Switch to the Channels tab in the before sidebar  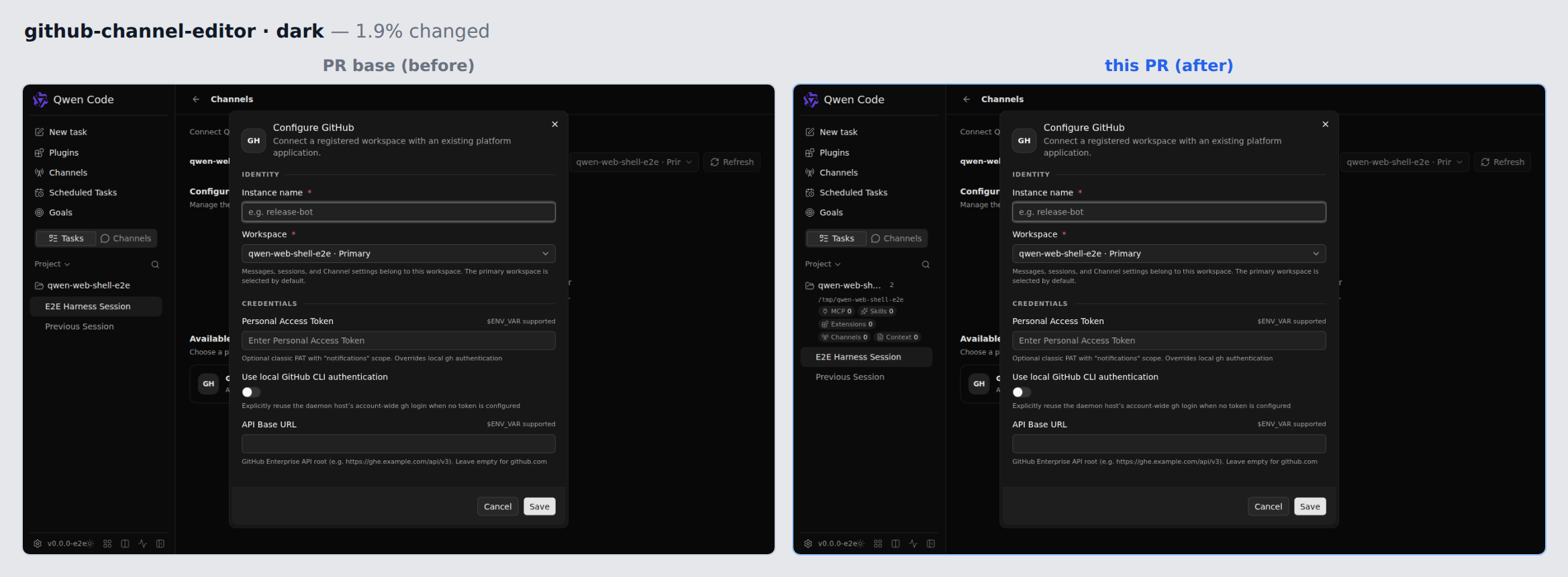click(126, 238)
